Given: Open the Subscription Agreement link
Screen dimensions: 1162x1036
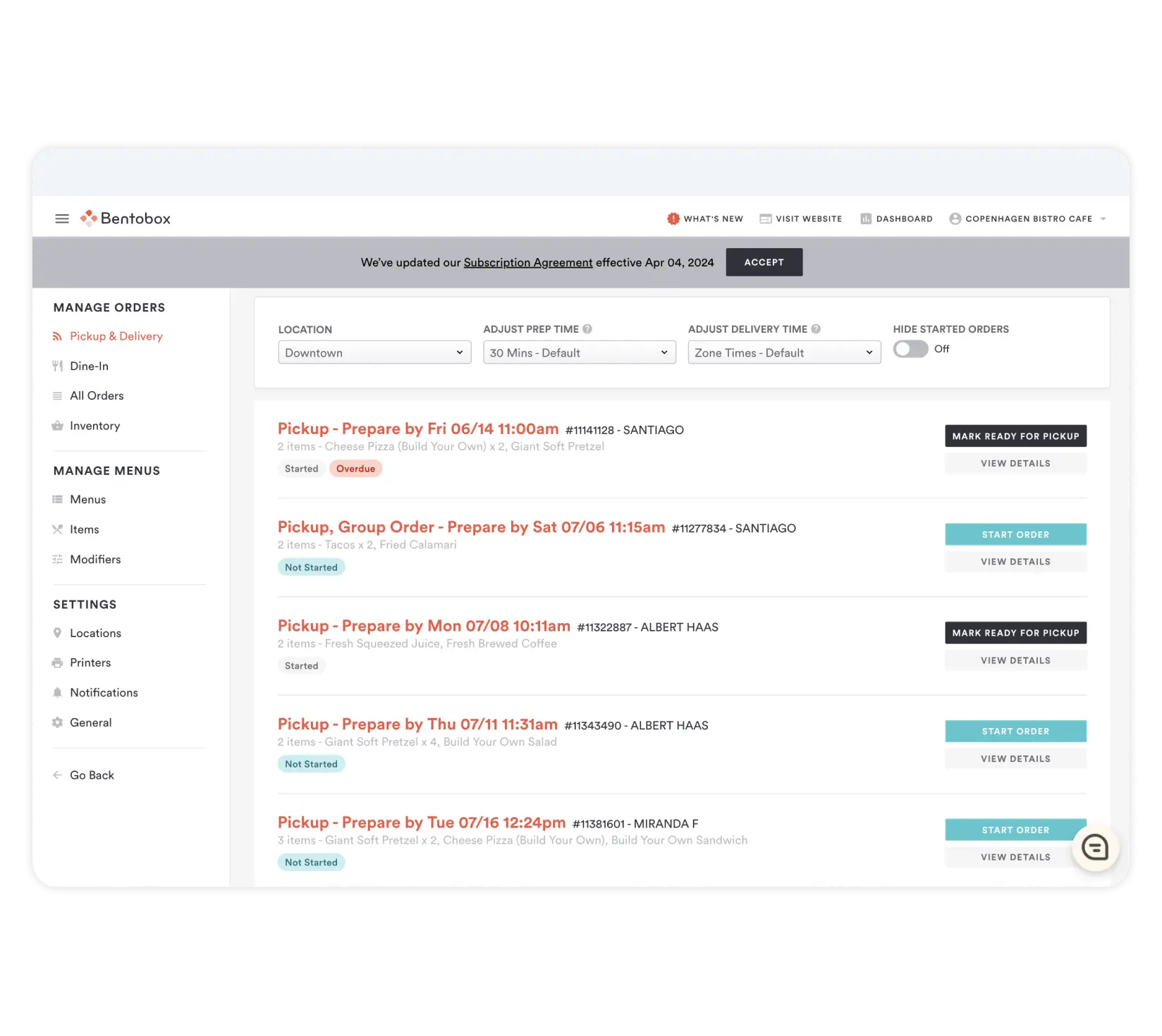Looking at the screenshot, I should [528, 262].
